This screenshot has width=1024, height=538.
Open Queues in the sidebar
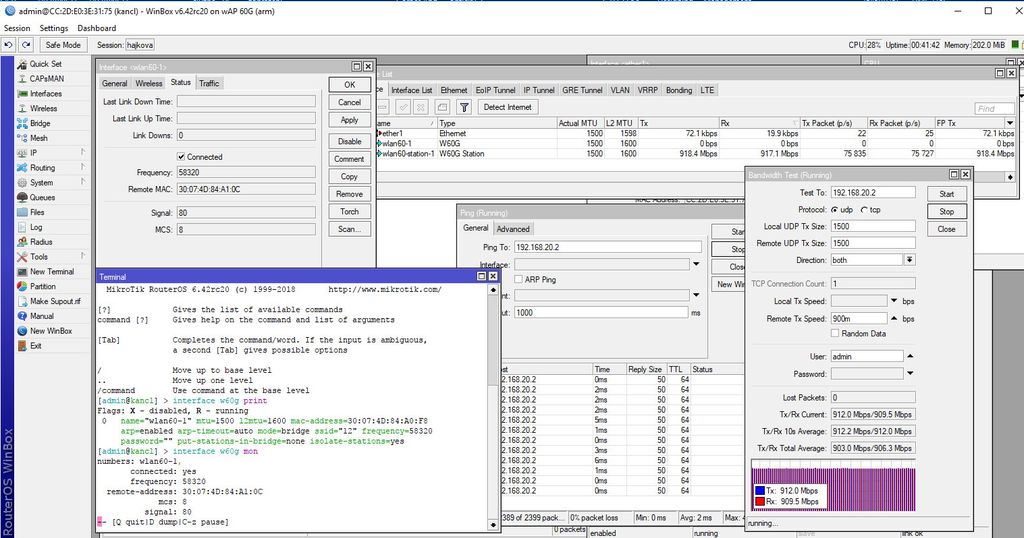click(x=42, y=197)
